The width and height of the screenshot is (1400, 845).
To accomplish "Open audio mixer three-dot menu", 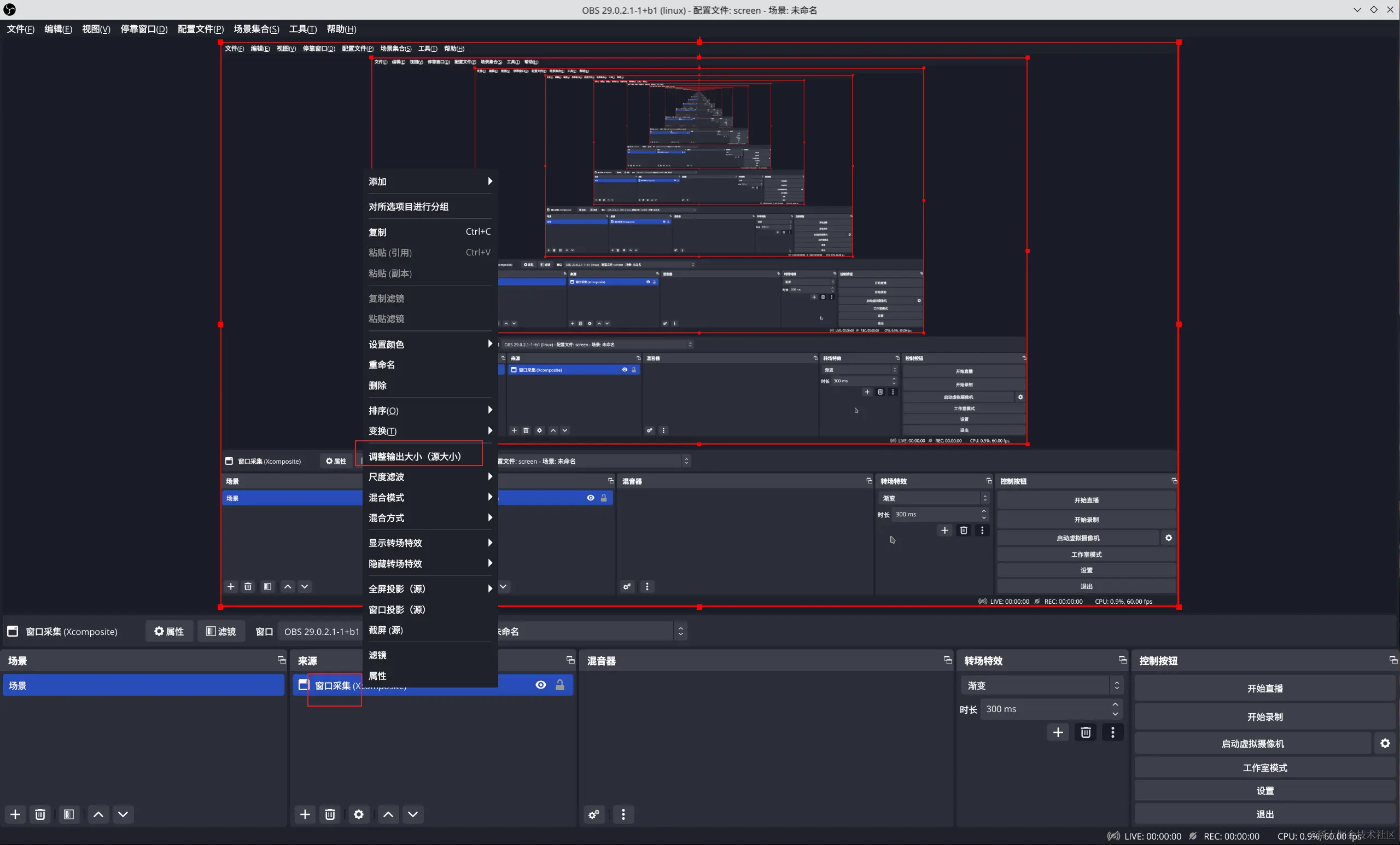I will pos(623,814).
